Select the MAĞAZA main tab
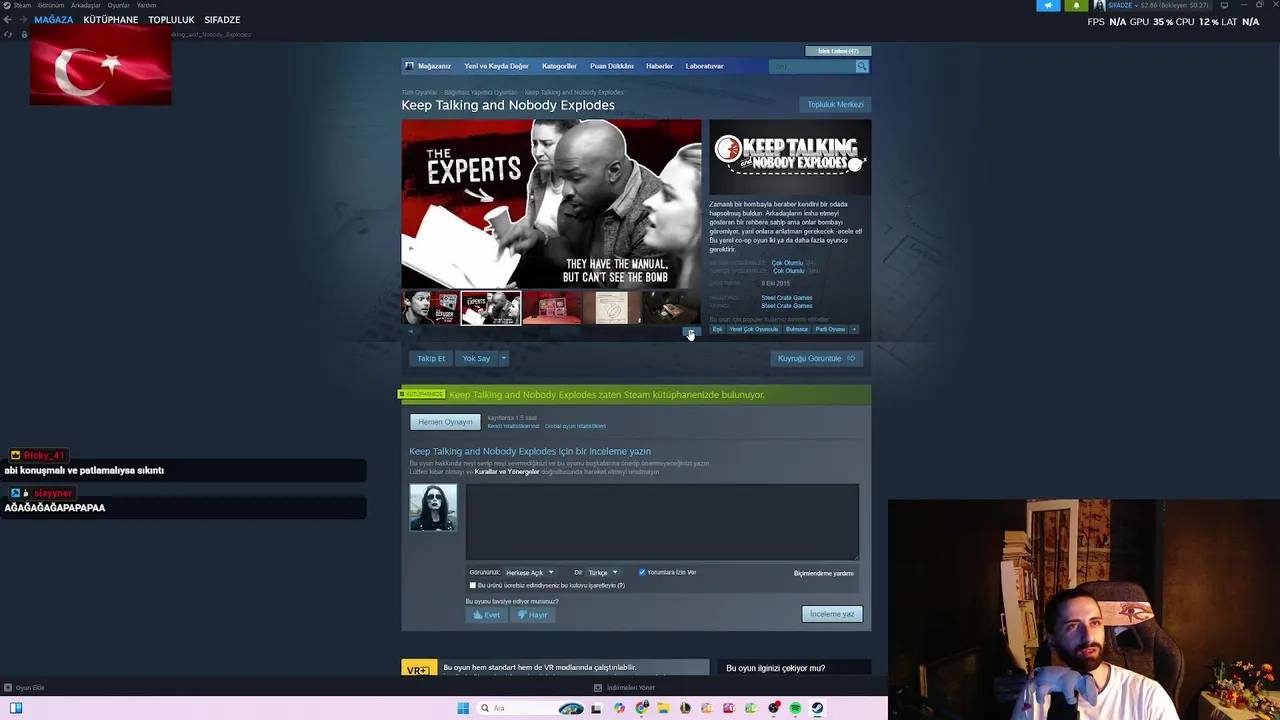1280x720 pixels. click(53, 20)
